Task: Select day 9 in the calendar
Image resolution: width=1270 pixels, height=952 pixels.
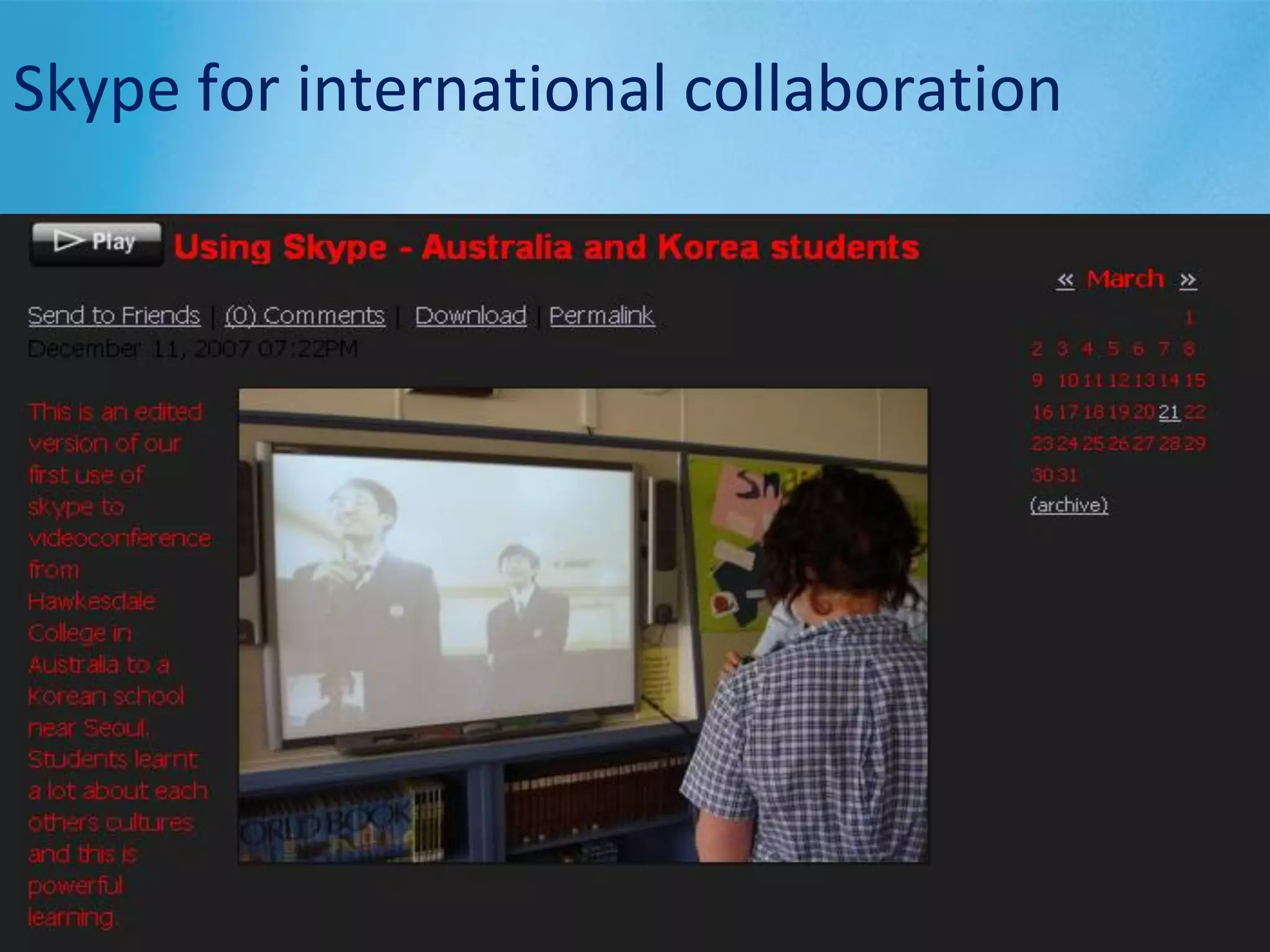Action: point(1037,380)
